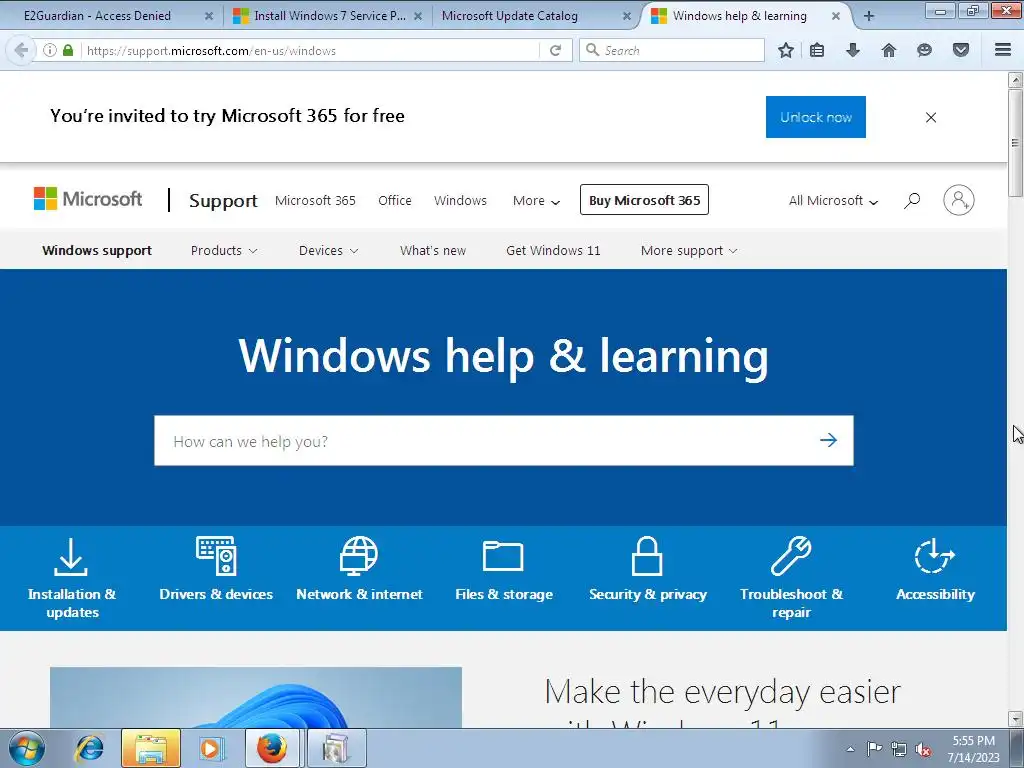The height and width of the screenshot is (768, 1024).
Task: Expand the More menu in Support header
Action: click(536, 200)
